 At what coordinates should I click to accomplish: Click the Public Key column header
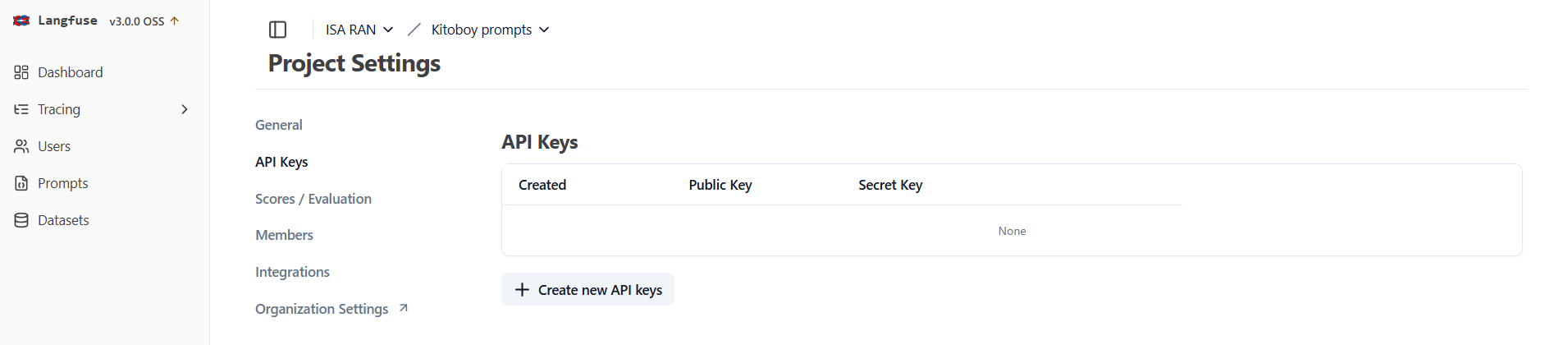point(720,185)
